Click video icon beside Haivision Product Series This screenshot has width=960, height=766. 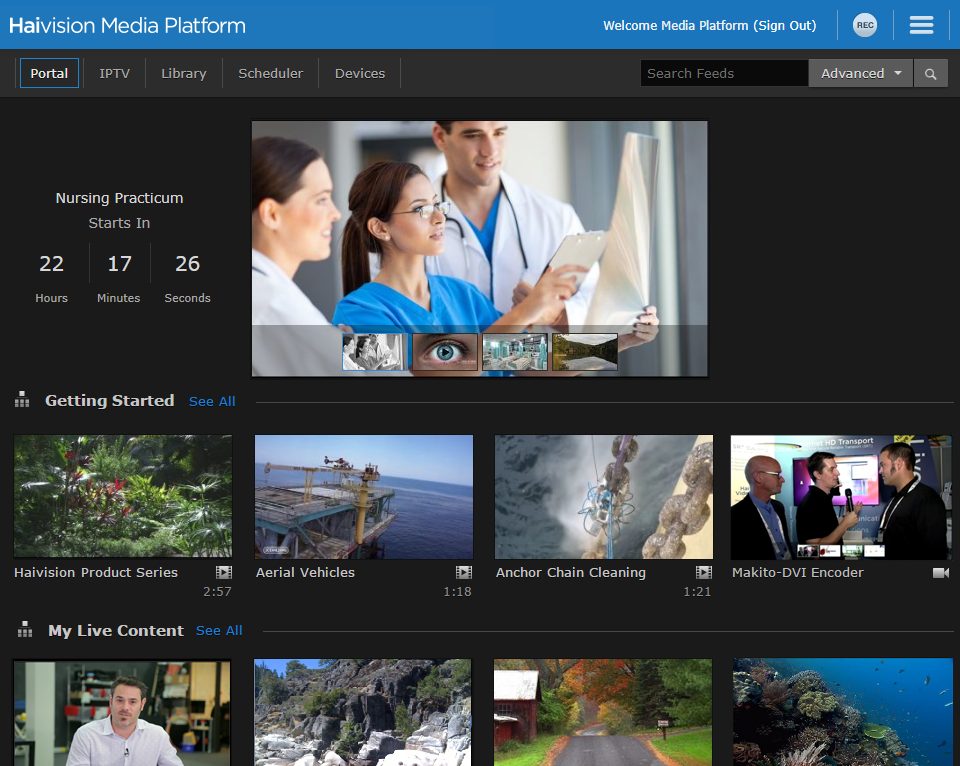[224, 572]
